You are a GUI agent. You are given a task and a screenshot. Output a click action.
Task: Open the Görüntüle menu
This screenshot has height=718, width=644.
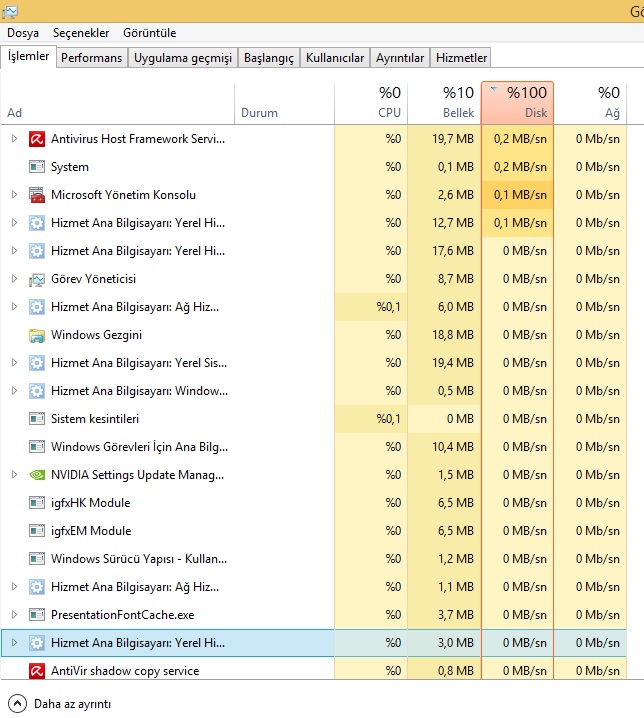click(x=150, y=33)
